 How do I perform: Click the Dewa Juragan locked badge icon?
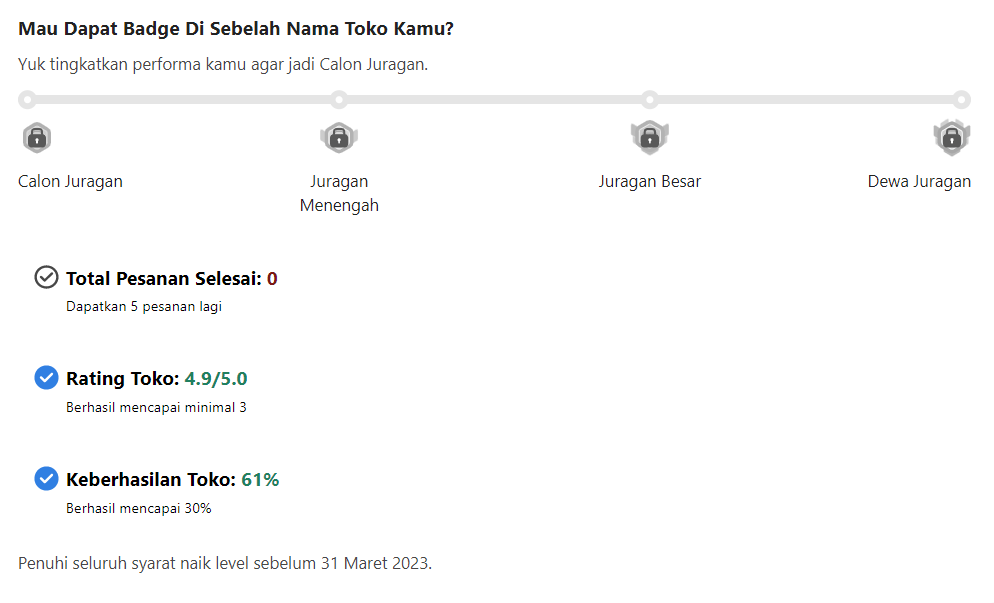coord(952,137)
